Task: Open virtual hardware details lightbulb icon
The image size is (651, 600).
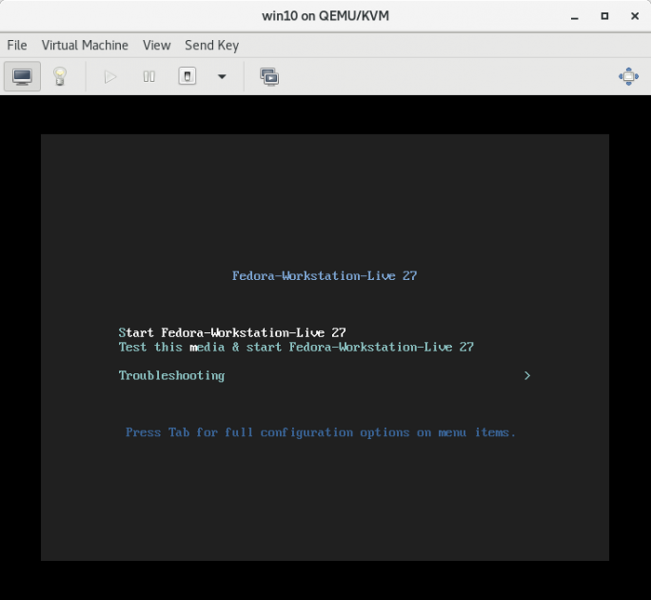Action: tap(59, 76)
